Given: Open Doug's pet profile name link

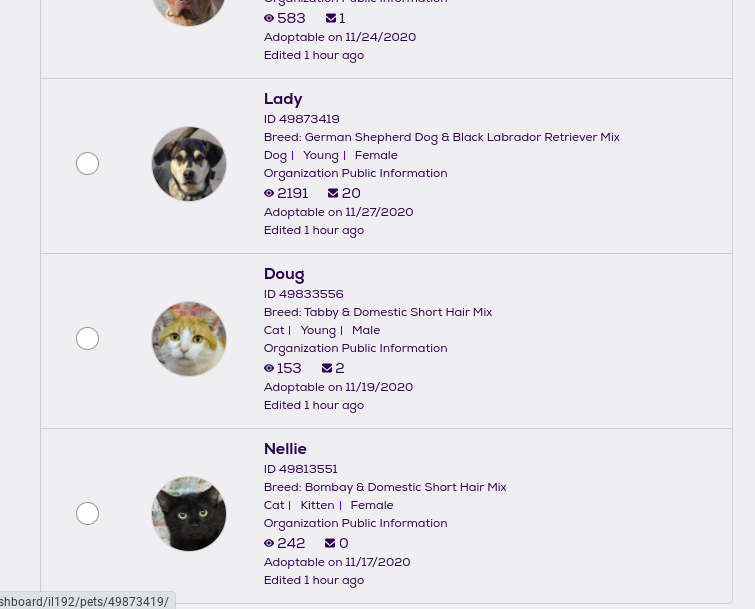Looking at the screenshot, I should (x=284, y=274).
